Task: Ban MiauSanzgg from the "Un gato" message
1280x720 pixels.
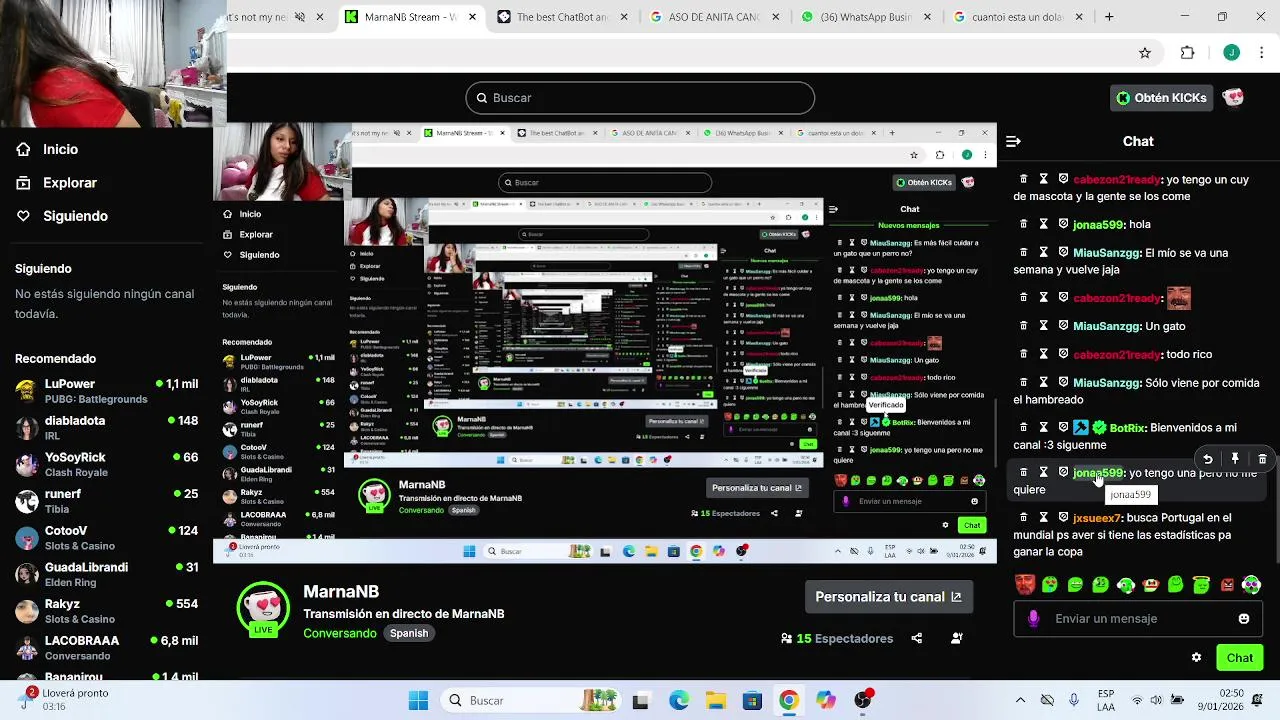Action: click(1063, 326)
